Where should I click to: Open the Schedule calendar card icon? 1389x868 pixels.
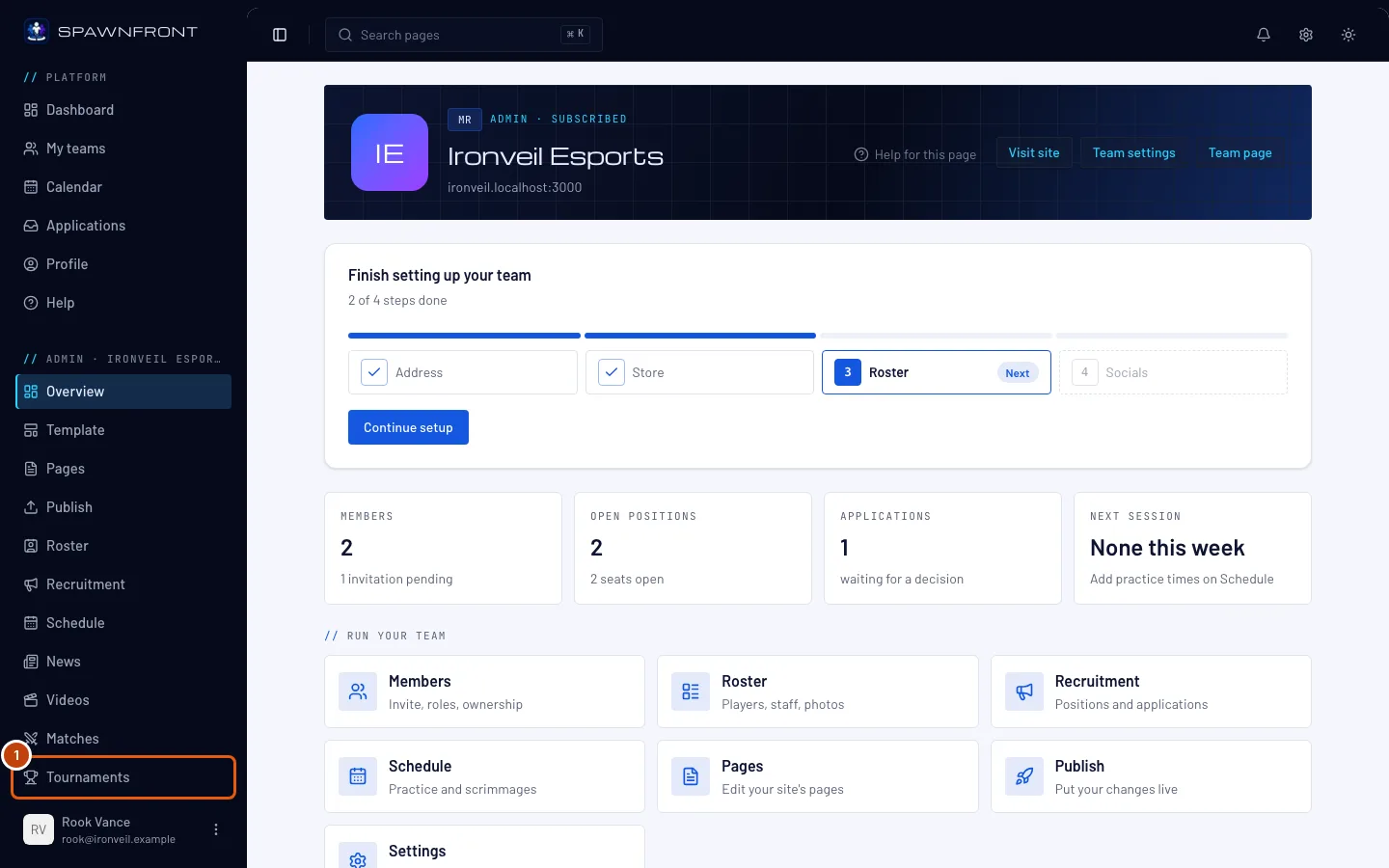point(358,776)
